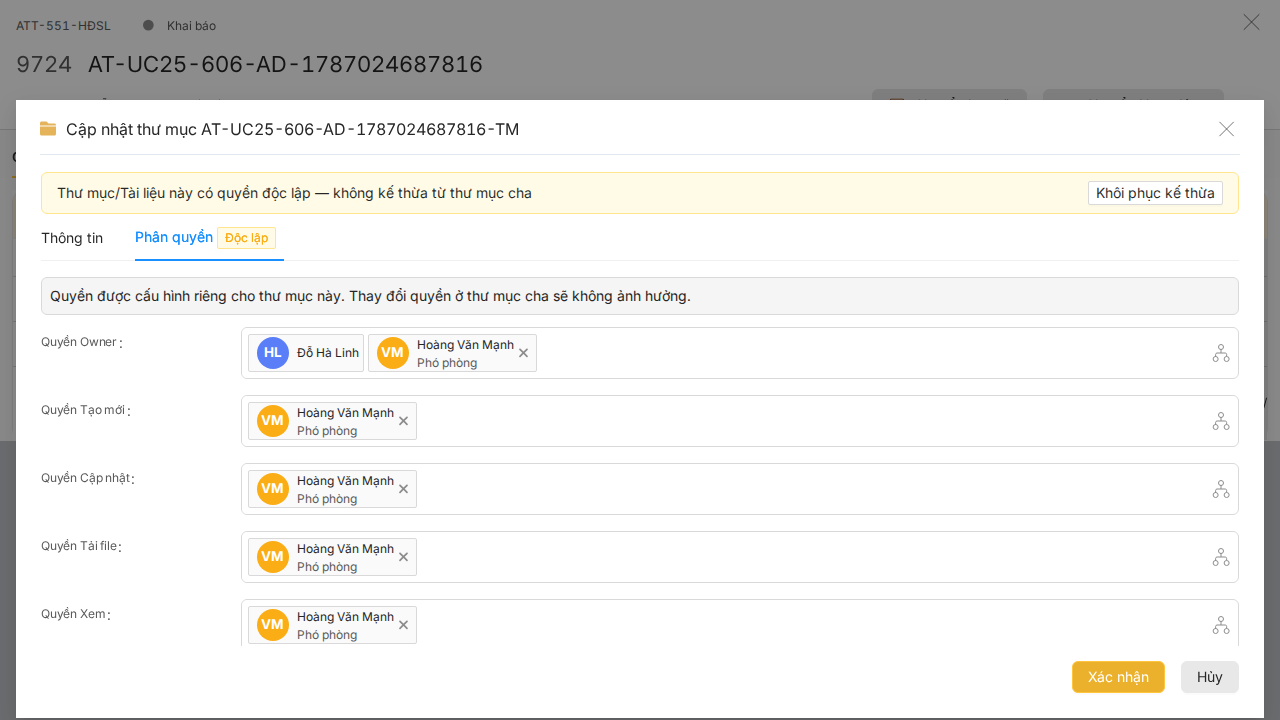The height and width of the screenshot is (720, 1280).
Task: Select the Phân quyền tab
Action: [174, 237]
